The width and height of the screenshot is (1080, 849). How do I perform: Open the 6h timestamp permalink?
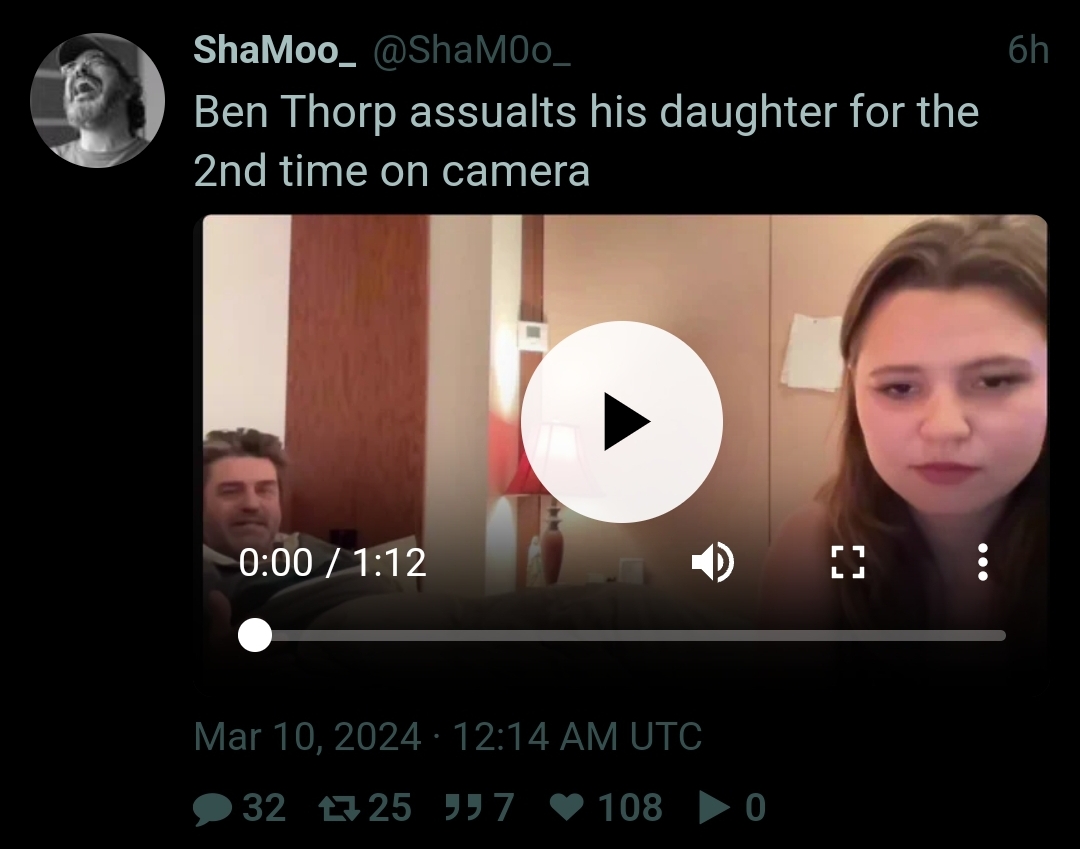1028,50
